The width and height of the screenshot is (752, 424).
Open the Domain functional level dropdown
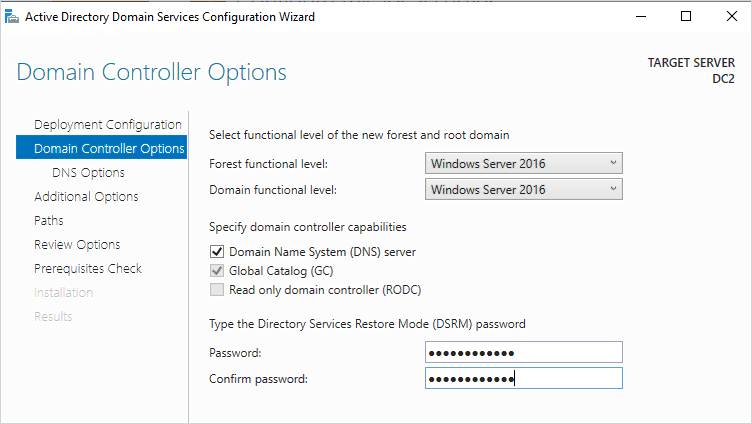(x=524, y=189)
